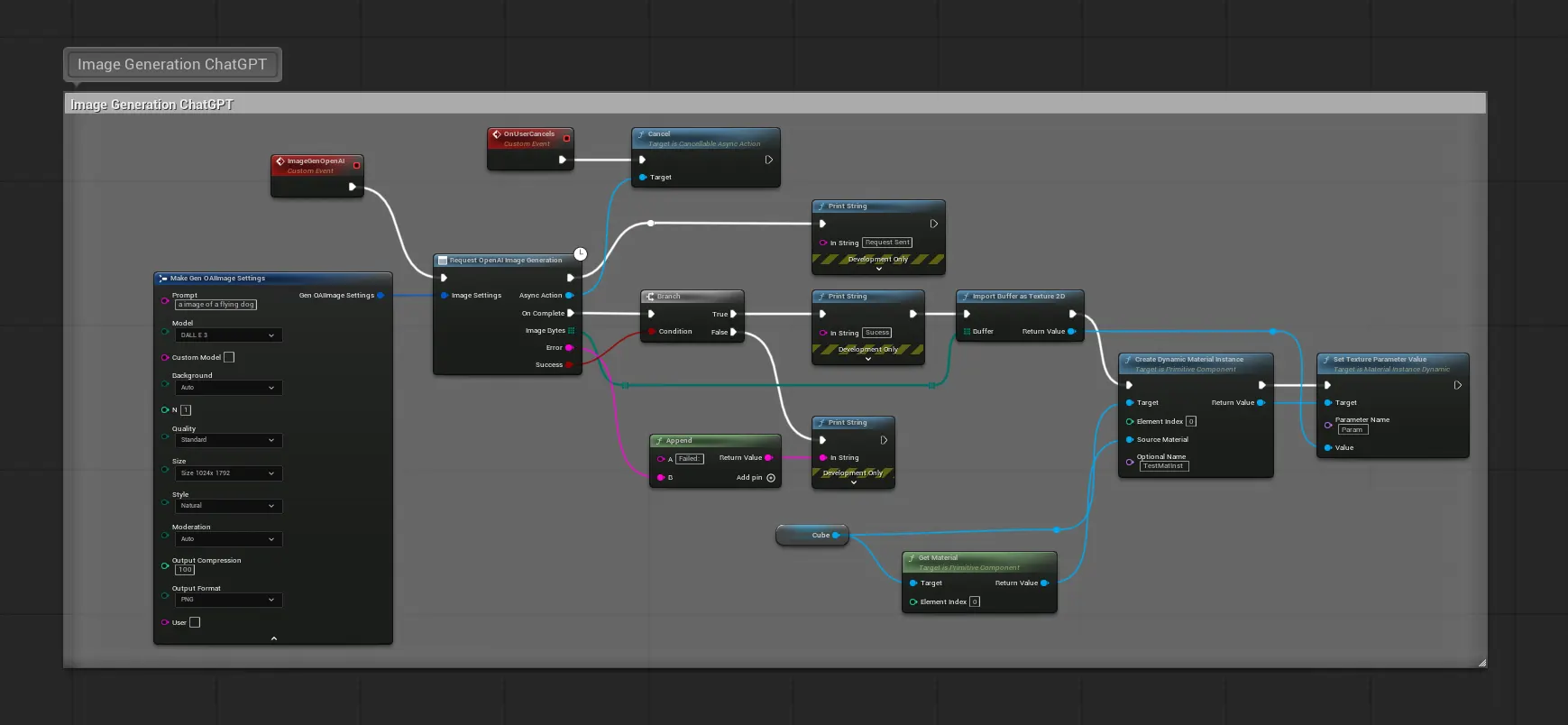The image size is (1568, 725).
Task: Open the Background dropdown
Action: pyautogui.click(x=228, y=387)
